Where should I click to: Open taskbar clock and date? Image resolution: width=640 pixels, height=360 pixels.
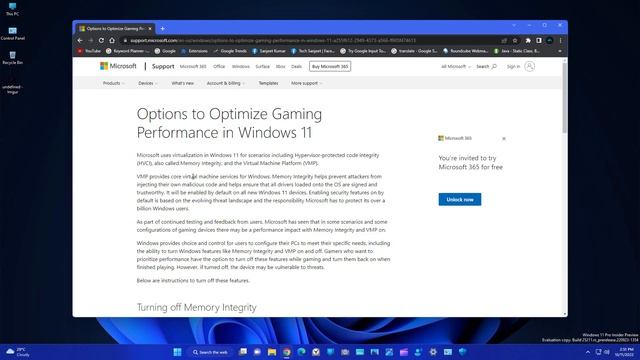[625, 352]
